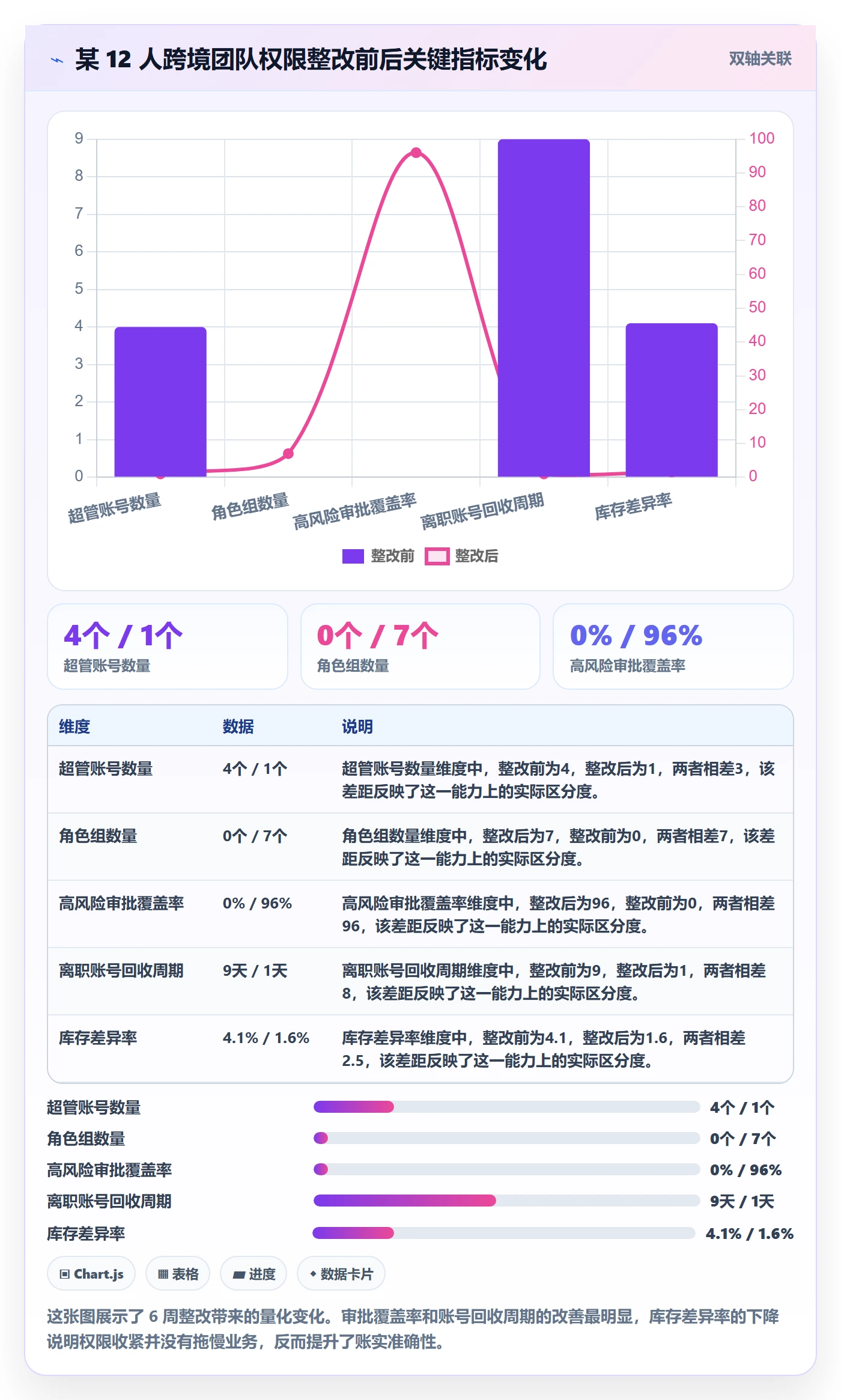Click the 数据卡片 chip diamond icon
Image resolution: width=841 pixels, height=1400 pixels.
[x=313, y=1273]
